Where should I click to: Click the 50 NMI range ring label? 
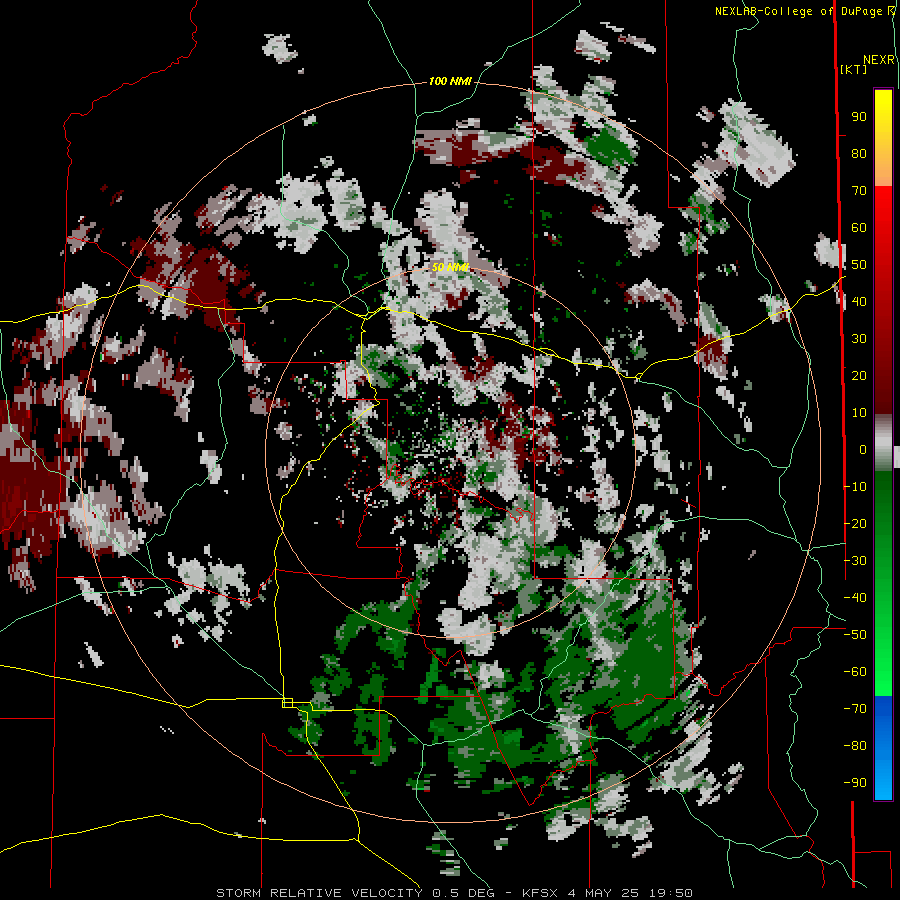click(x=451, y=267)
